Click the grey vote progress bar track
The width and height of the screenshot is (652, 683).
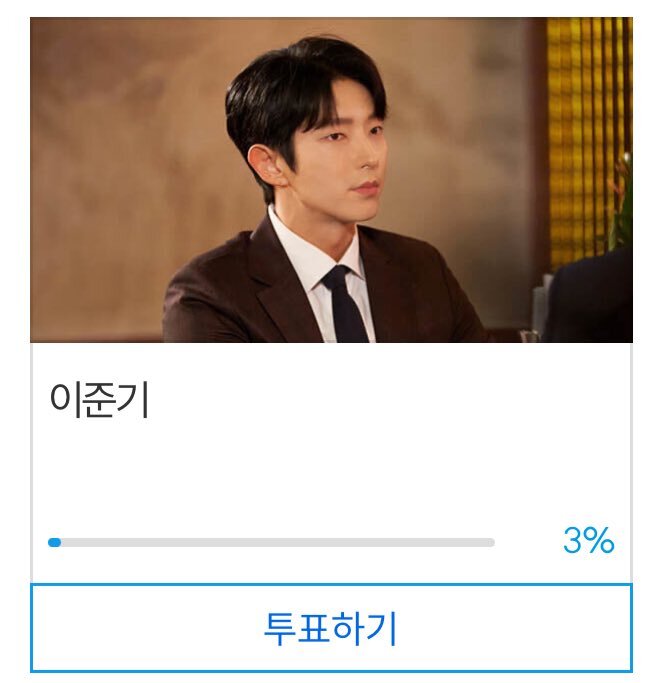click(x=271, y=542)
